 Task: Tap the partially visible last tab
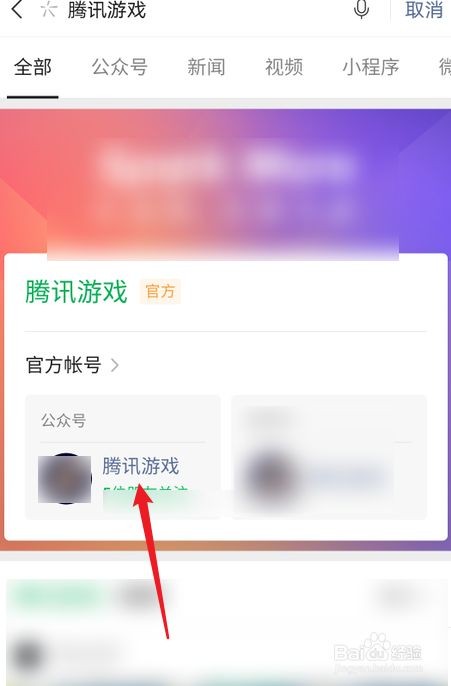444,67
